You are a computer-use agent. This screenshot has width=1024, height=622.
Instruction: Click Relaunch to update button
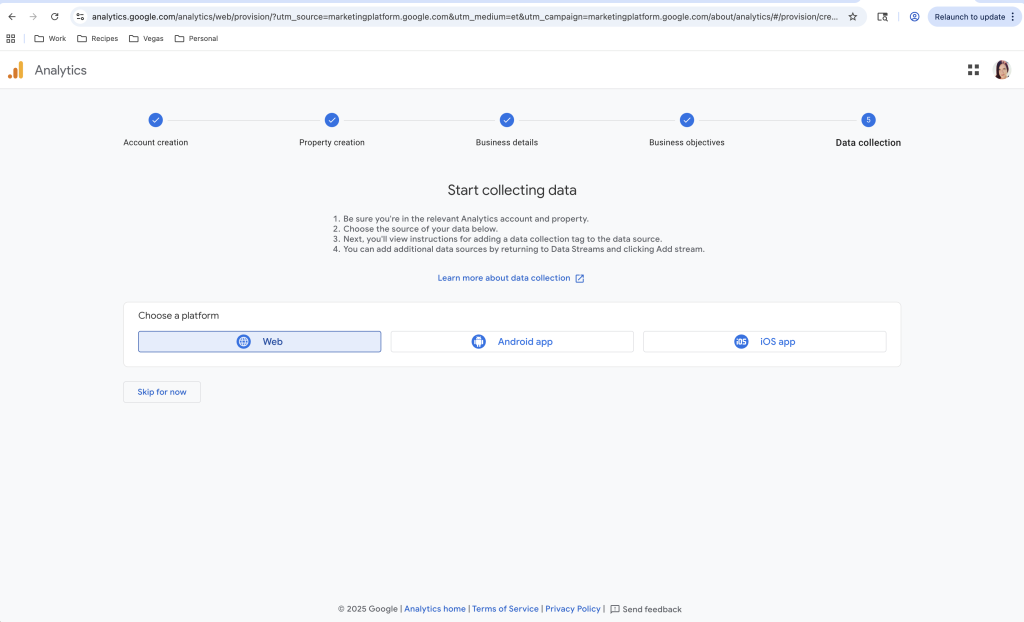pyautogui.click(x=969, y=17)
